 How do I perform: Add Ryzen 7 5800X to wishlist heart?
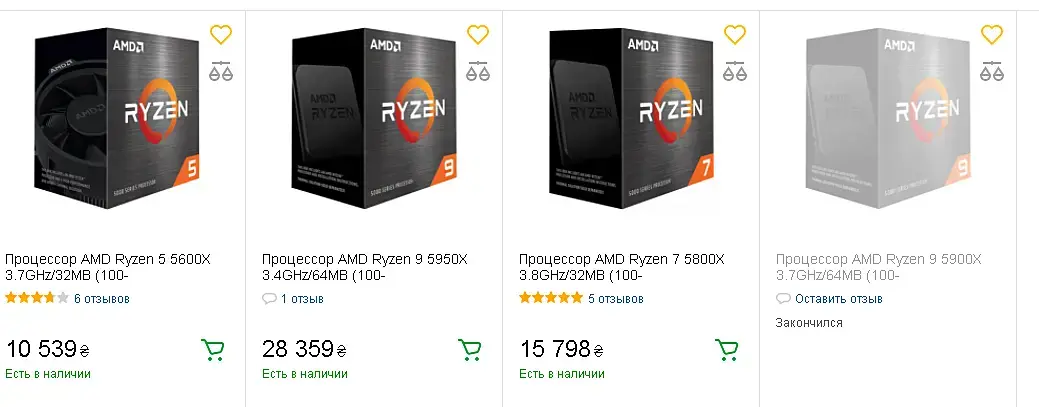click(x=735, y=34)
